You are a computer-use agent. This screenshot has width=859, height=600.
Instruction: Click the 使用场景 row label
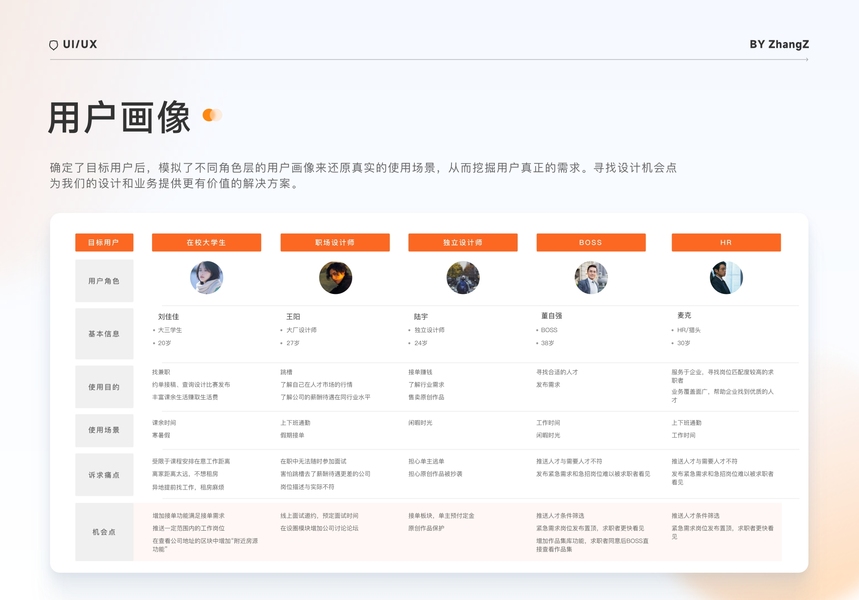tap(104, 430)
